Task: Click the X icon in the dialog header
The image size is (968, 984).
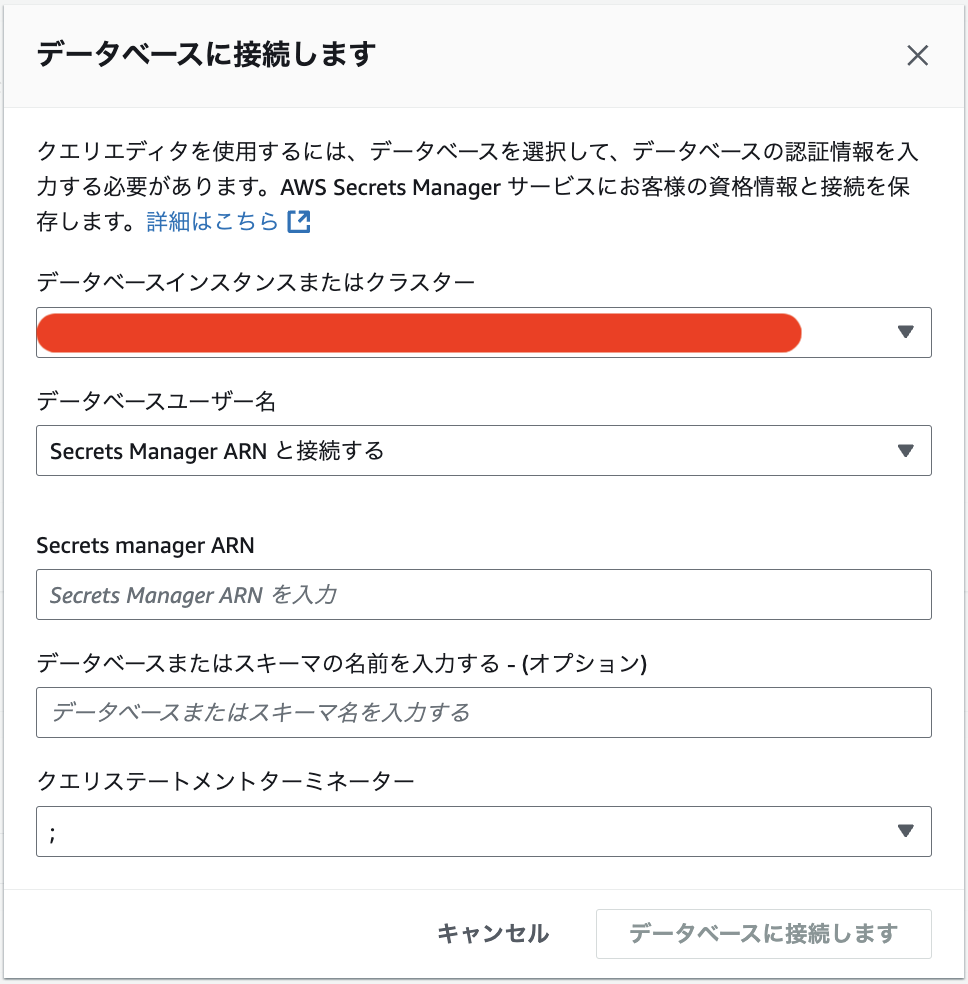Action: point(917,55)
